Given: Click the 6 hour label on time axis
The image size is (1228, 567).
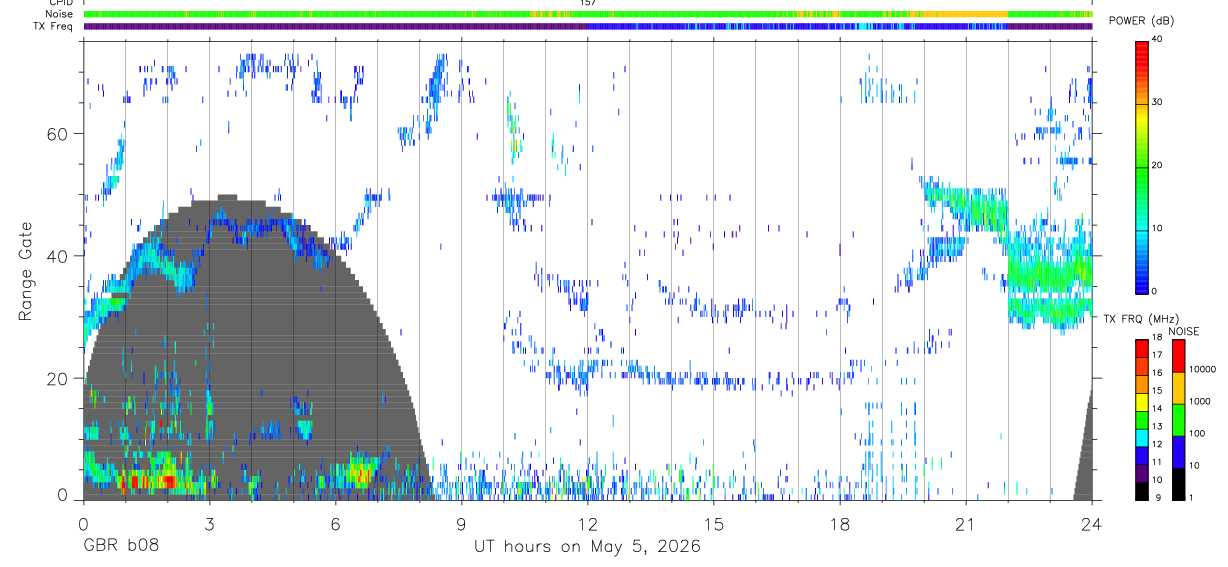Looking at the screenshot, I should [335, 523].
